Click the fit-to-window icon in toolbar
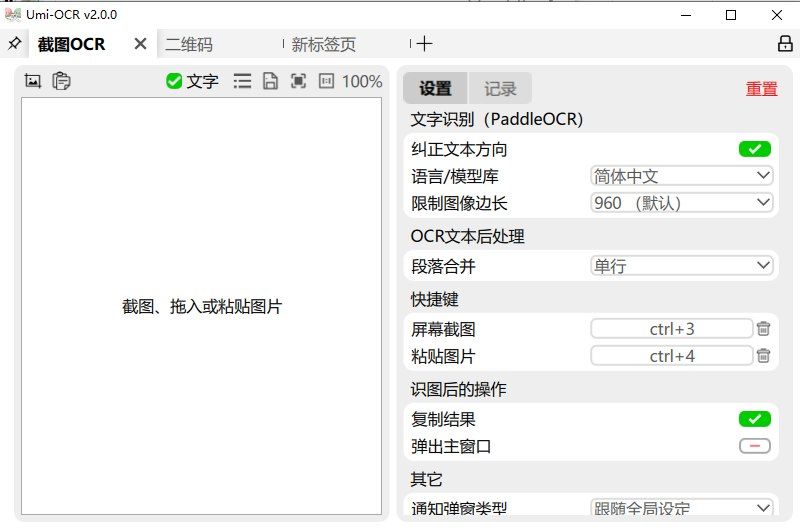Screen dimensions: 800x529 [x=298, y=81]
